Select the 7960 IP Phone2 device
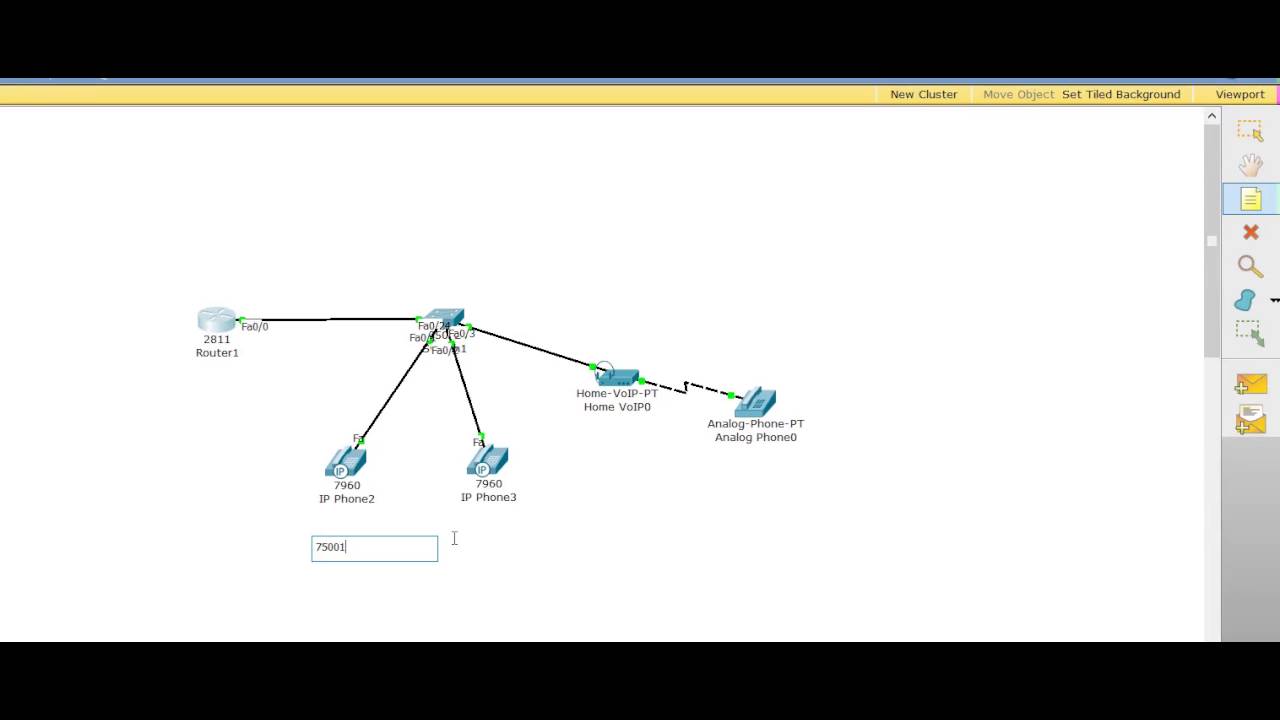The image size is (1280, 720). (346, 463)
